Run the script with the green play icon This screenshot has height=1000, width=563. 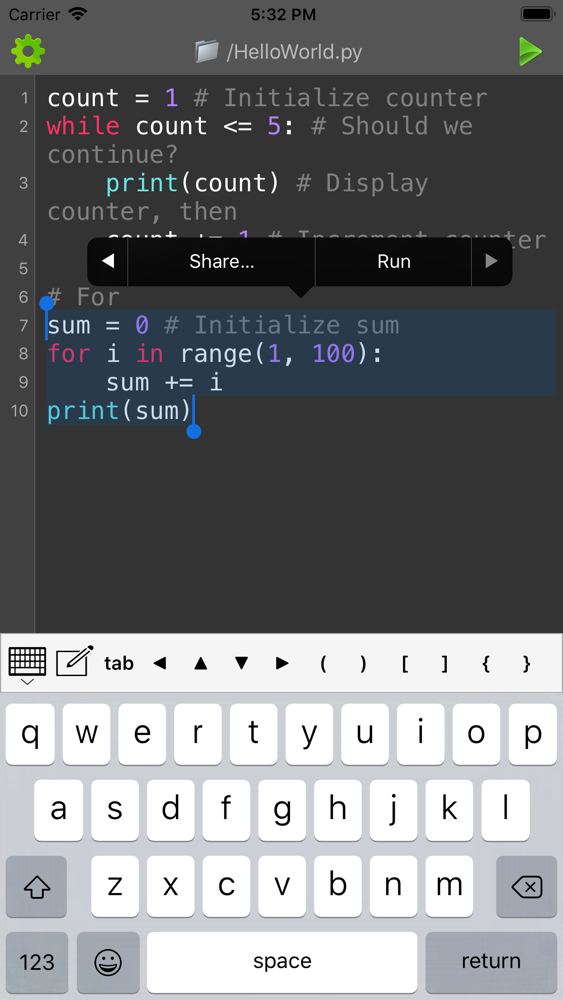[x=530, y=51]
